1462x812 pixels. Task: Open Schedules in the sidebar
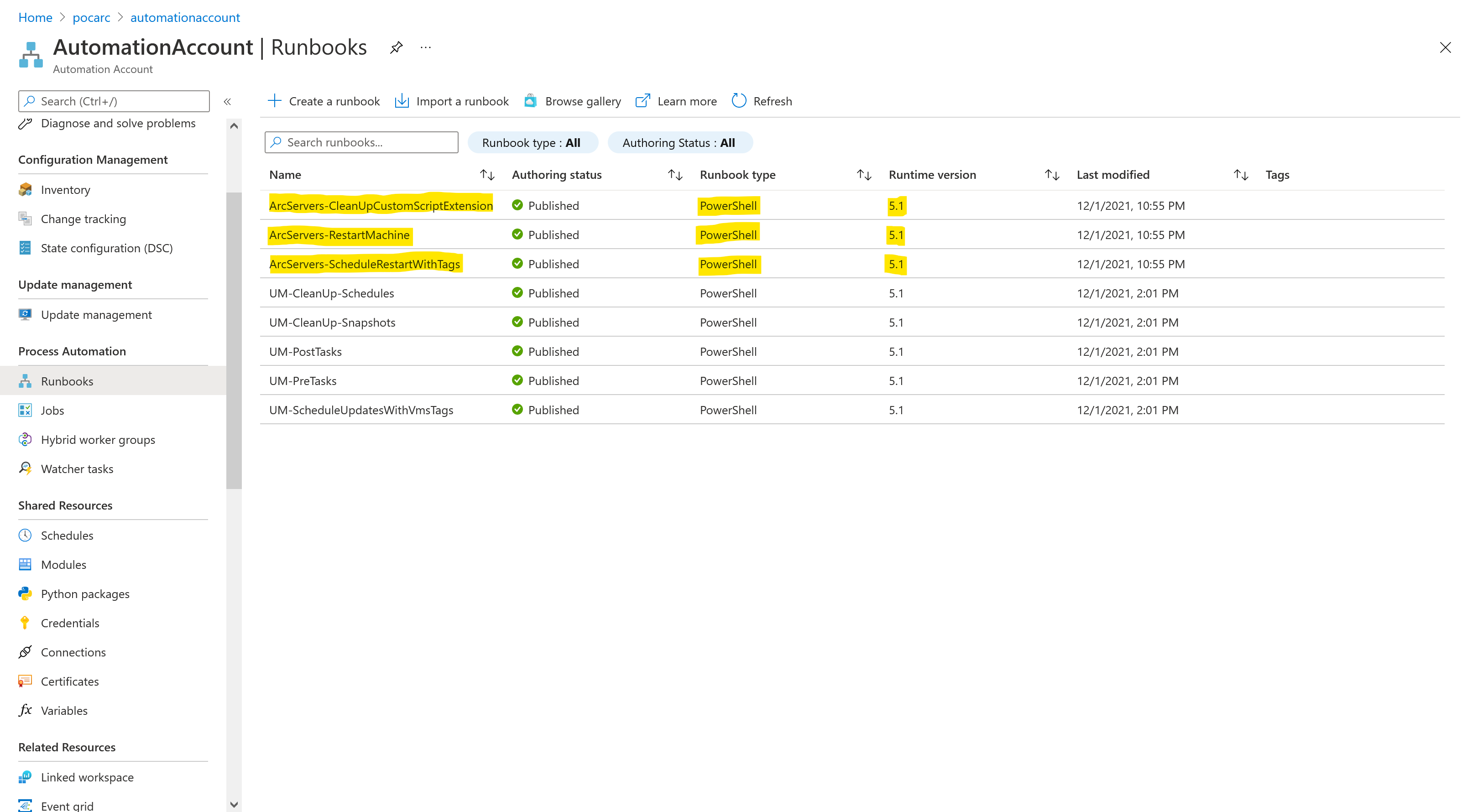click(x=67, y=535)
